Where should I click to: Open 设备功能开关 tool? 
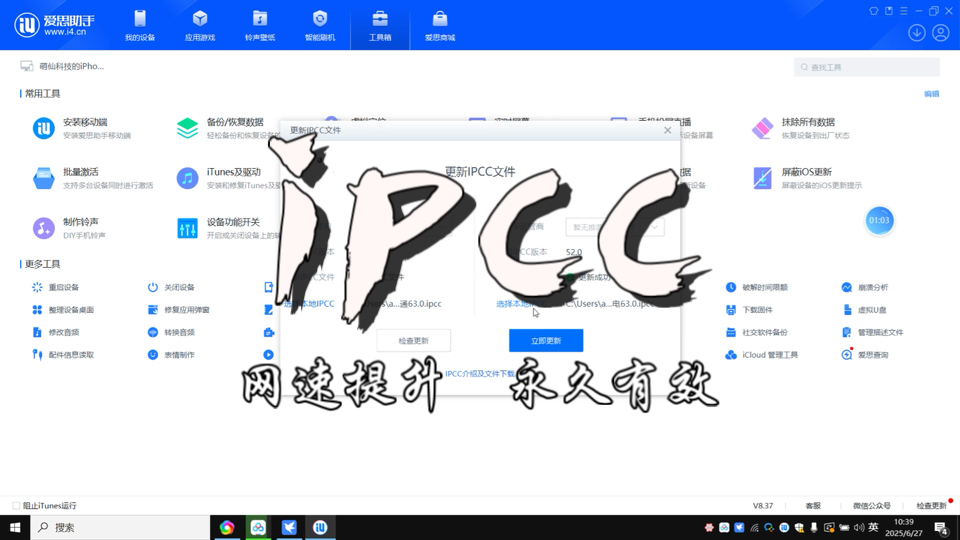(227, 228)
